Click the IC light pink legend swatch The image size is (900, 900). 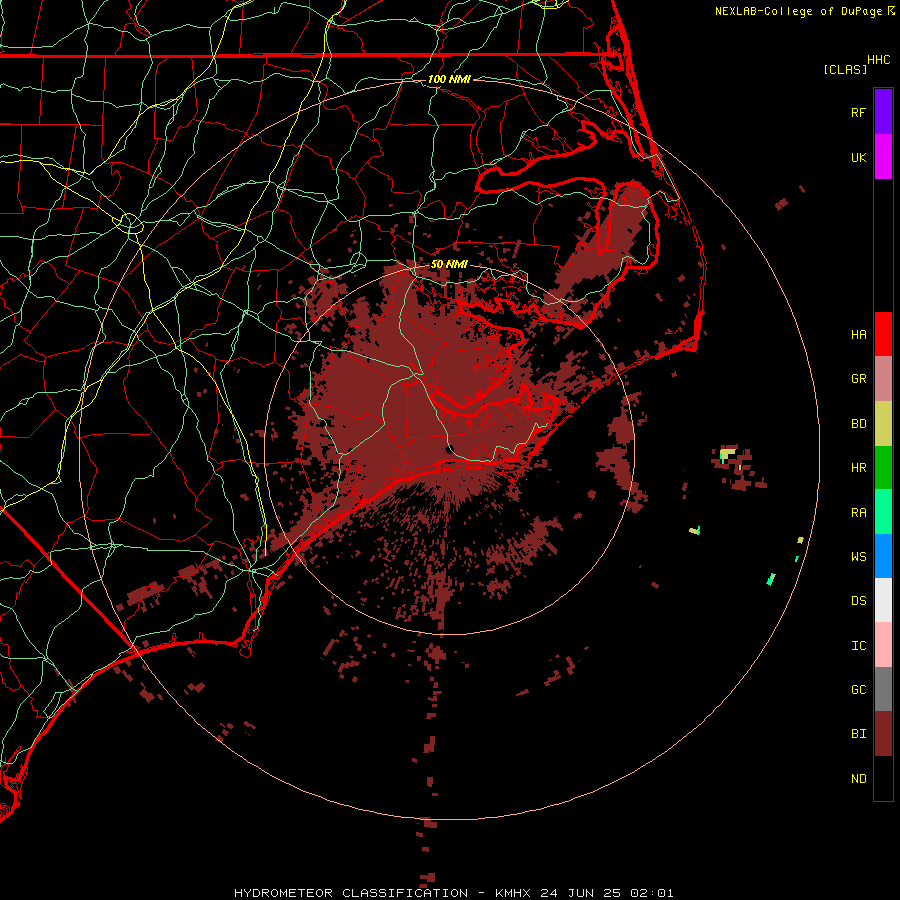[883, 645]
